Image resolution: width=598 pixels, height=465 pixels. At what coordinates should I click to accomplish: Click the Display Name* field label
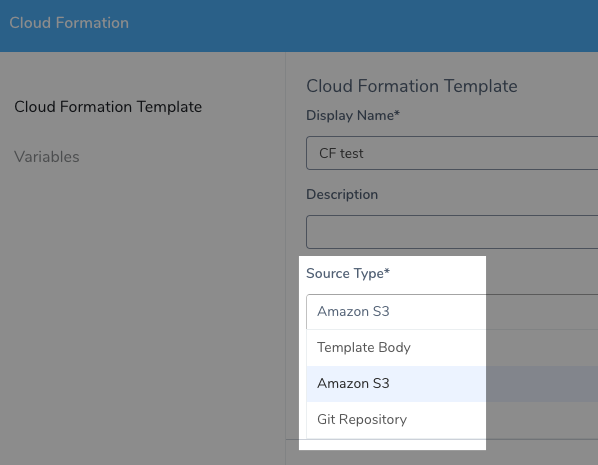pyautogui.click(x=353, y=115)
